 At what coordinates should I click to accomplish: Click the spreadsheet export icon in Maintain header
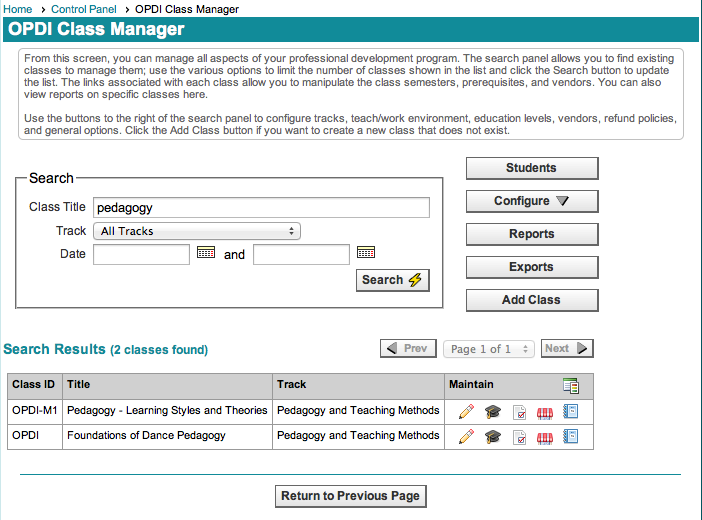tap(571, 386)
